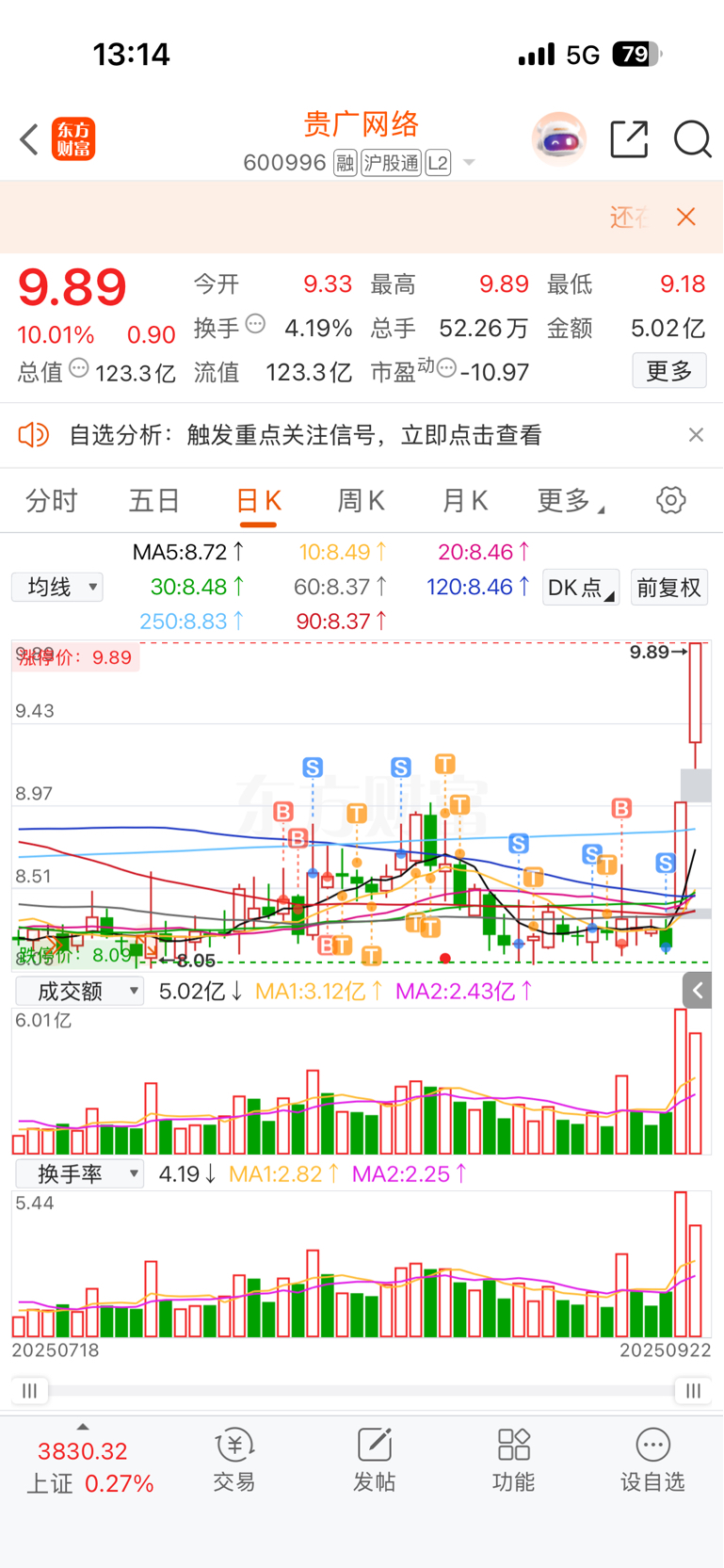Tap the MA5:8.72 moving average label
724x1568 pixels.
tap(188, 552)
